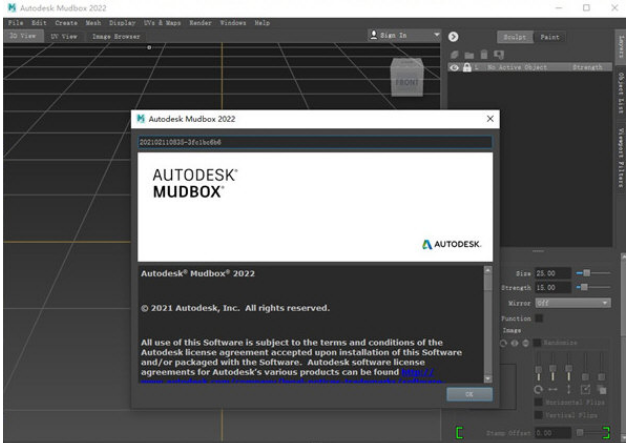Click the Mudbox logo in About dialog title
Screen dimensions: 627x443
(141, 118)
